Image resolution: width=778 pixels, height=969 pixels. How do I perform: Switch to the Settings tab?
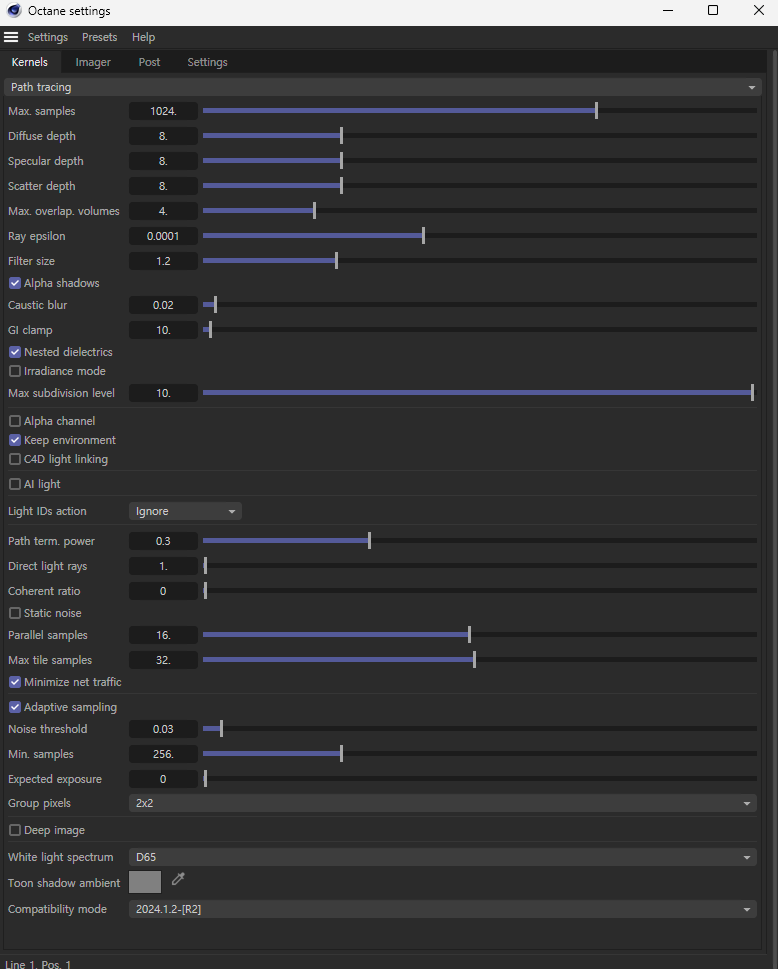pos(207,62)
